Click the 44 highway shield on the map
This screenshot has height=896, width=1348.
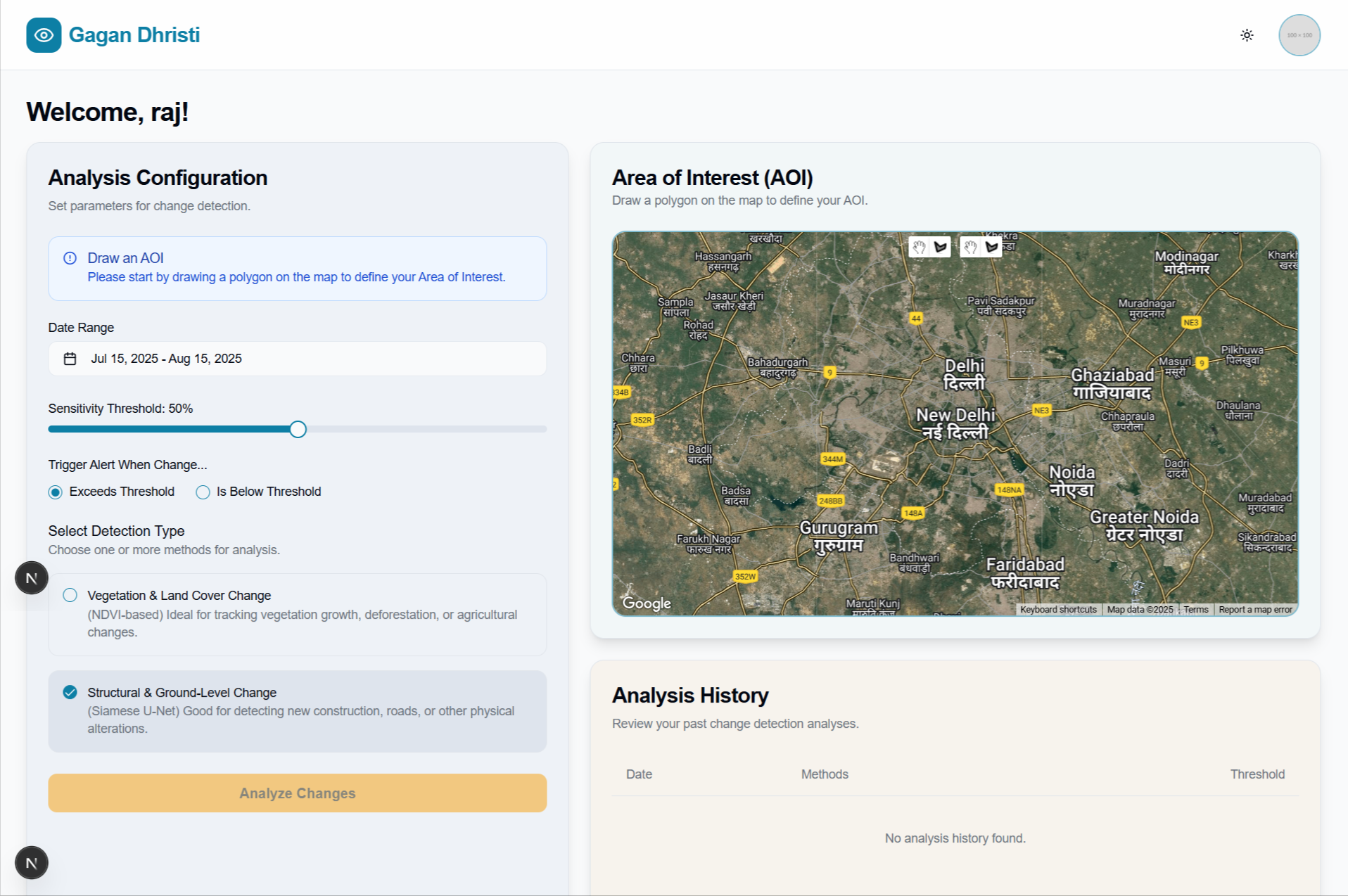pos(915,318)
